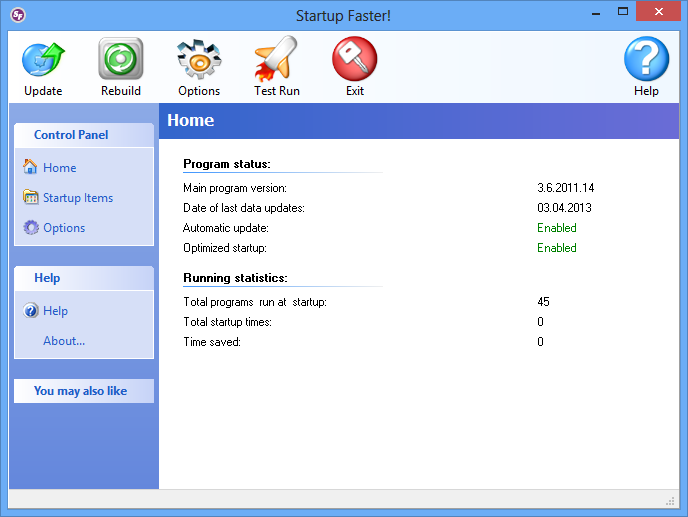Click the resize grip in the status bar
This screenshot has width=688, height=517.
670,501
